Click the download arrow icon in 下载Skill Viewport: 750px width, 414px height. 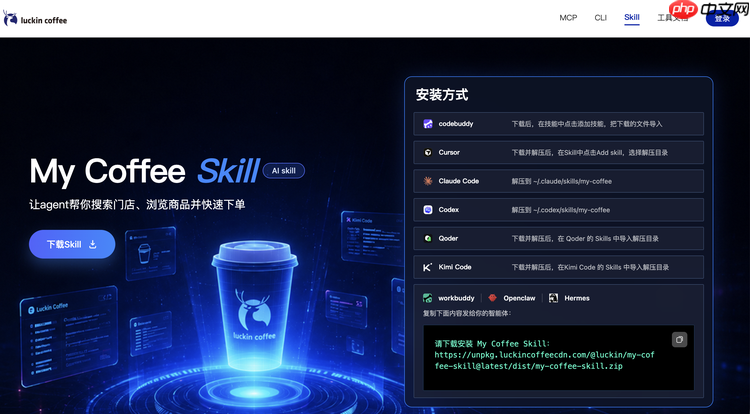[x=93, y=244]
